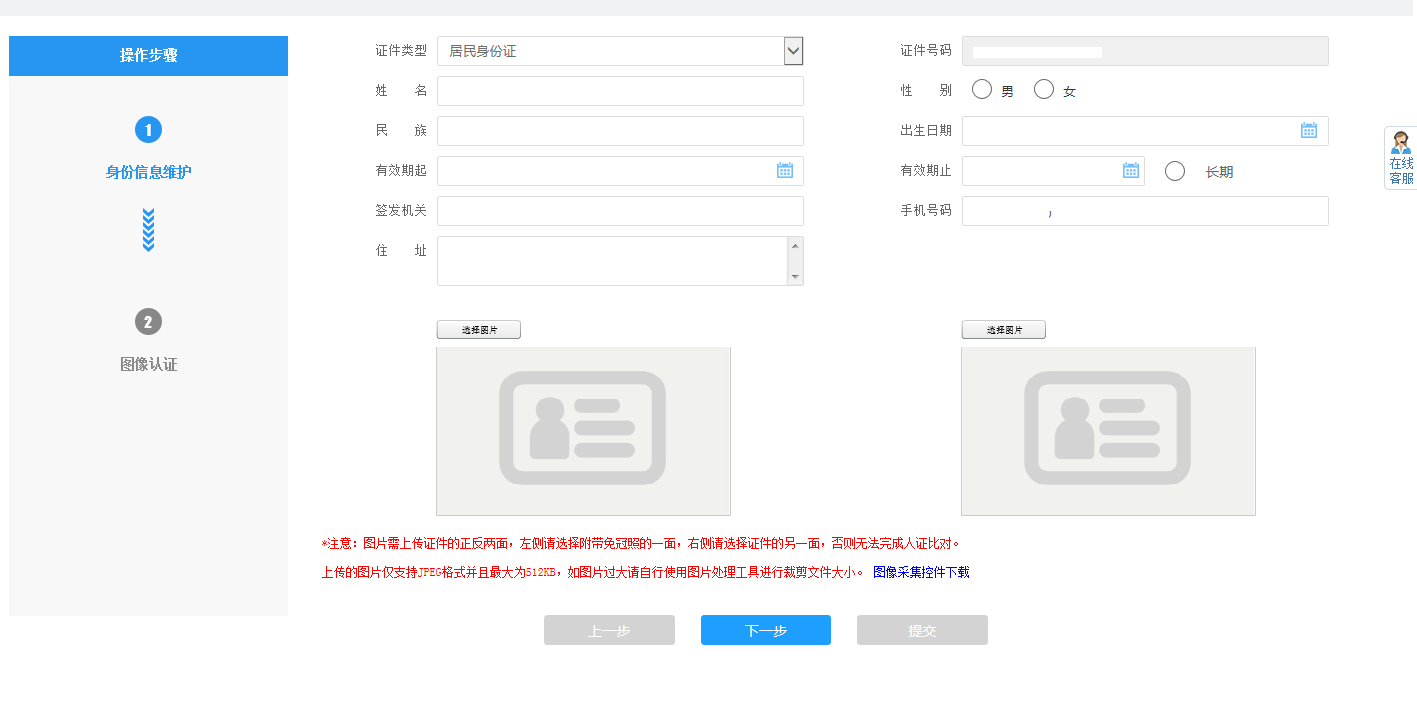Open the 图像采集控件下载 link
Viewport: 1417px width, 701px height.
click(x=920, y=573)
